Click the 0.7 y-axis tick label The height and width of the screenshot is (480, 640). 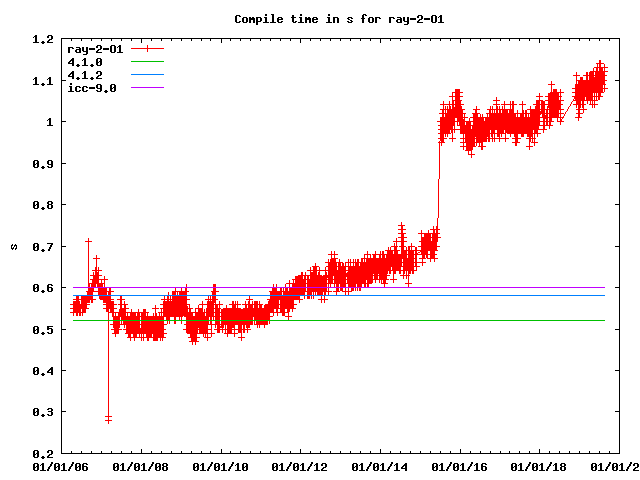41,246
